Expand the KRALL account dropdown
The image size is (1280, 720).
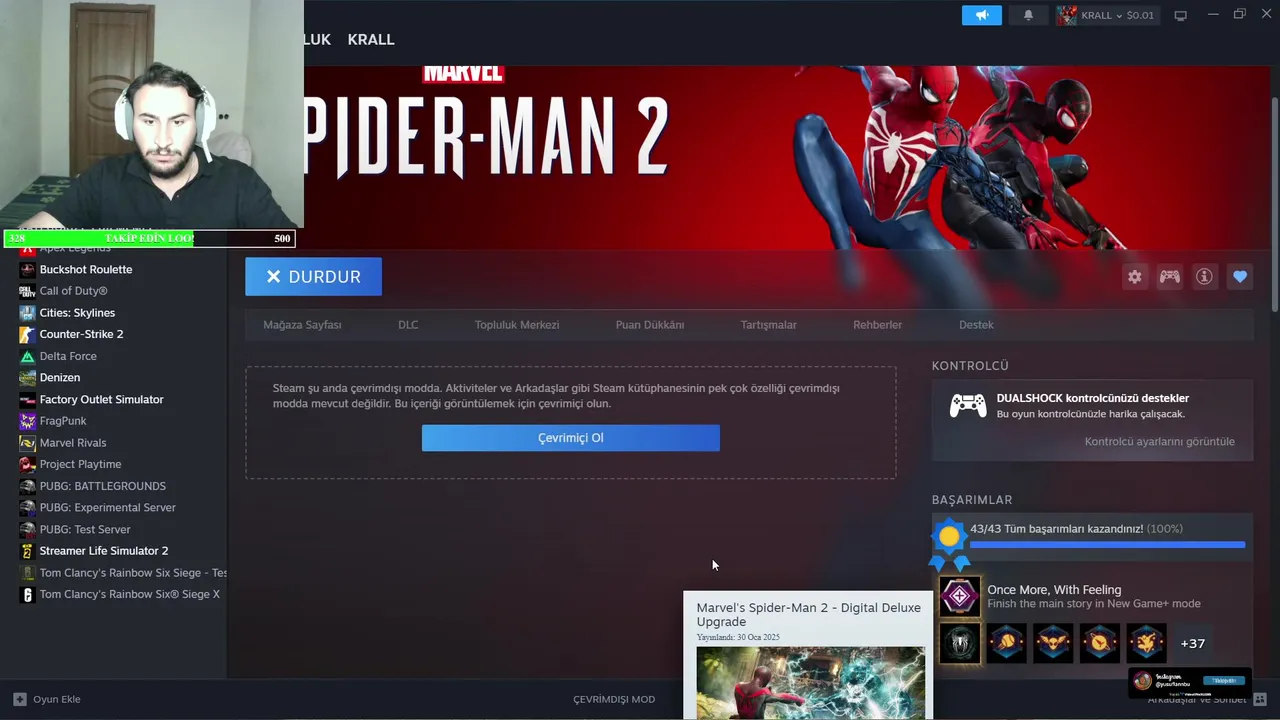[1106, 15]
